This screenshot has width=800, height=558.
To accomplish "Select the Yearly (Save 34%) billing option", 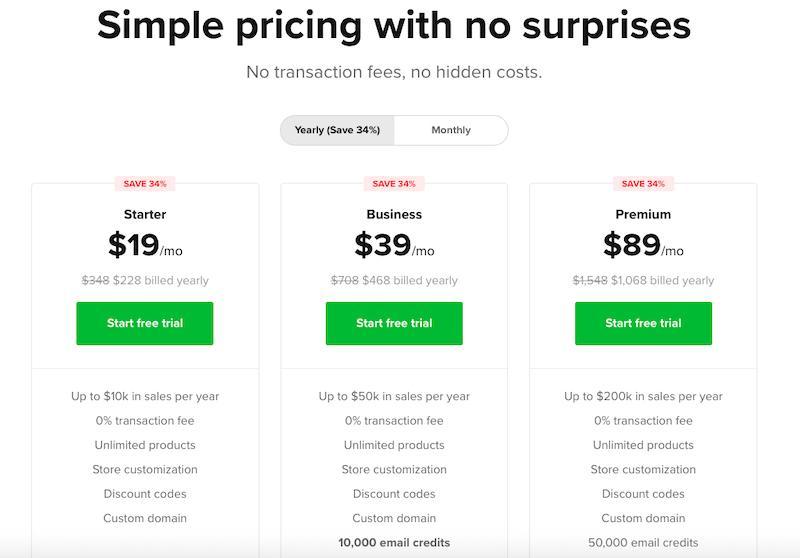I will click(337, 130).
